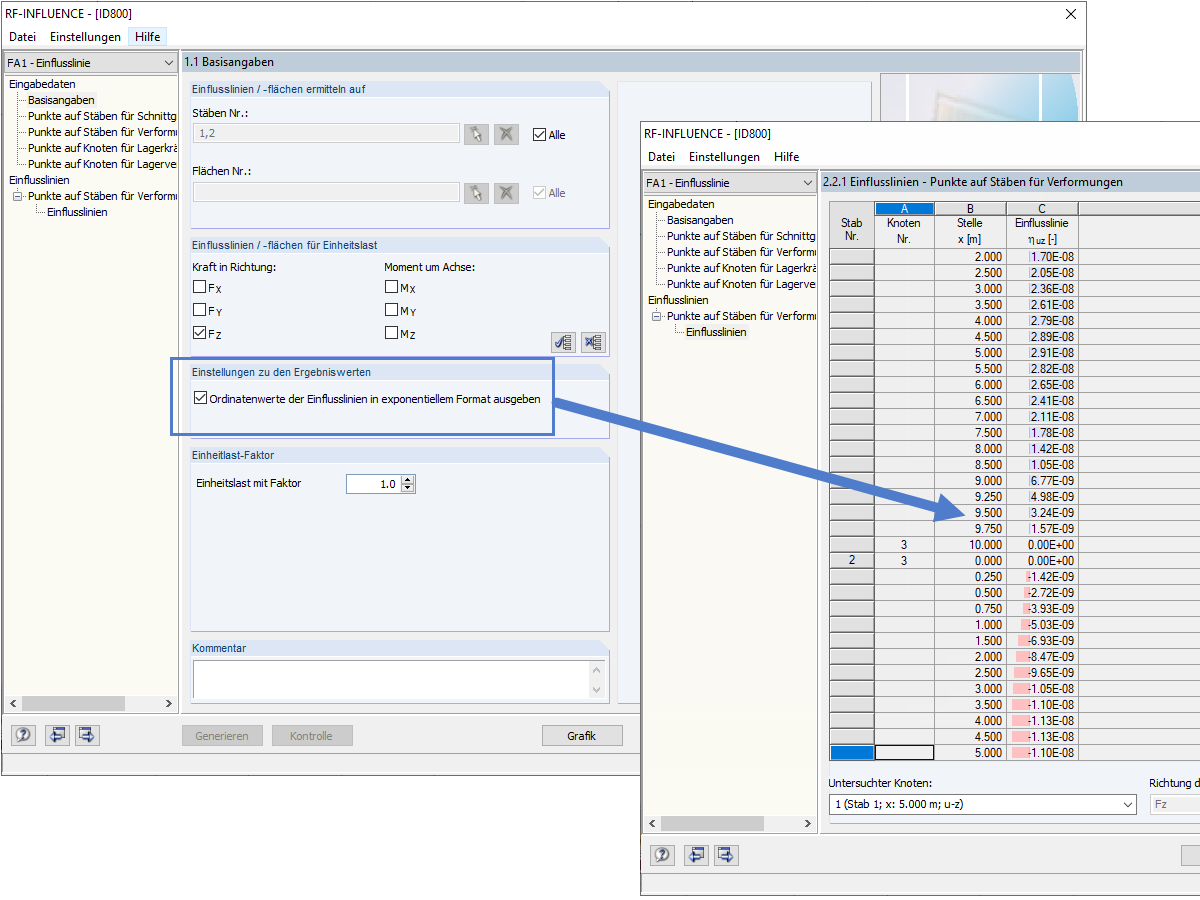Click the Kontrolle button
Image resolution: width=1200 pixels, height=900 pixels.
coord(311,736)
